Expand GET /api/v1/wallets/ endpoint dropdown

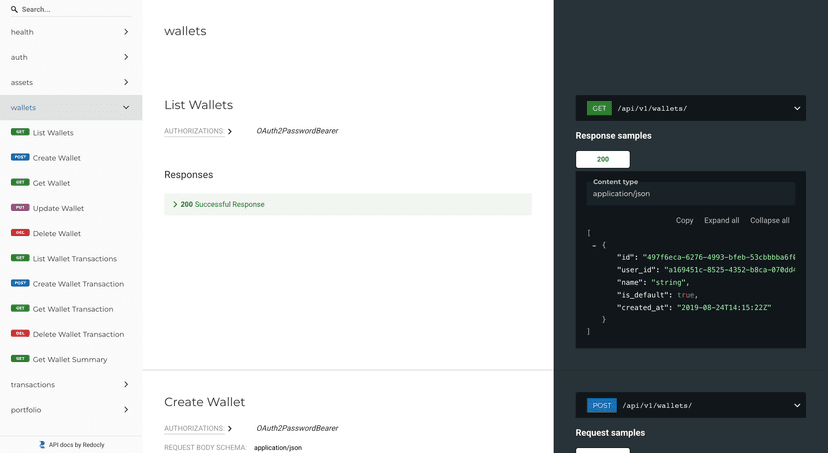pyautogui.click(x=797, y=108)
